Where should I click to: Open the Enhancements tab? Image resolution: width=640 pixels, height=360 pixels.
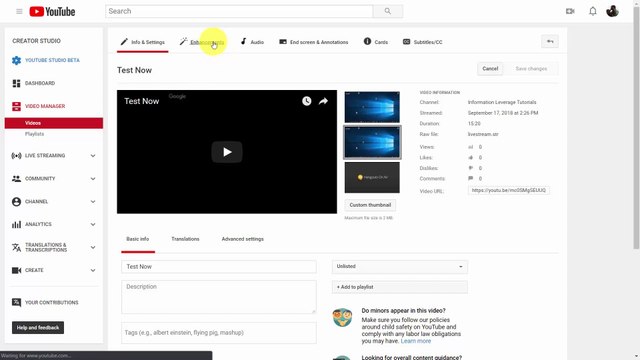tap(202, 42)
